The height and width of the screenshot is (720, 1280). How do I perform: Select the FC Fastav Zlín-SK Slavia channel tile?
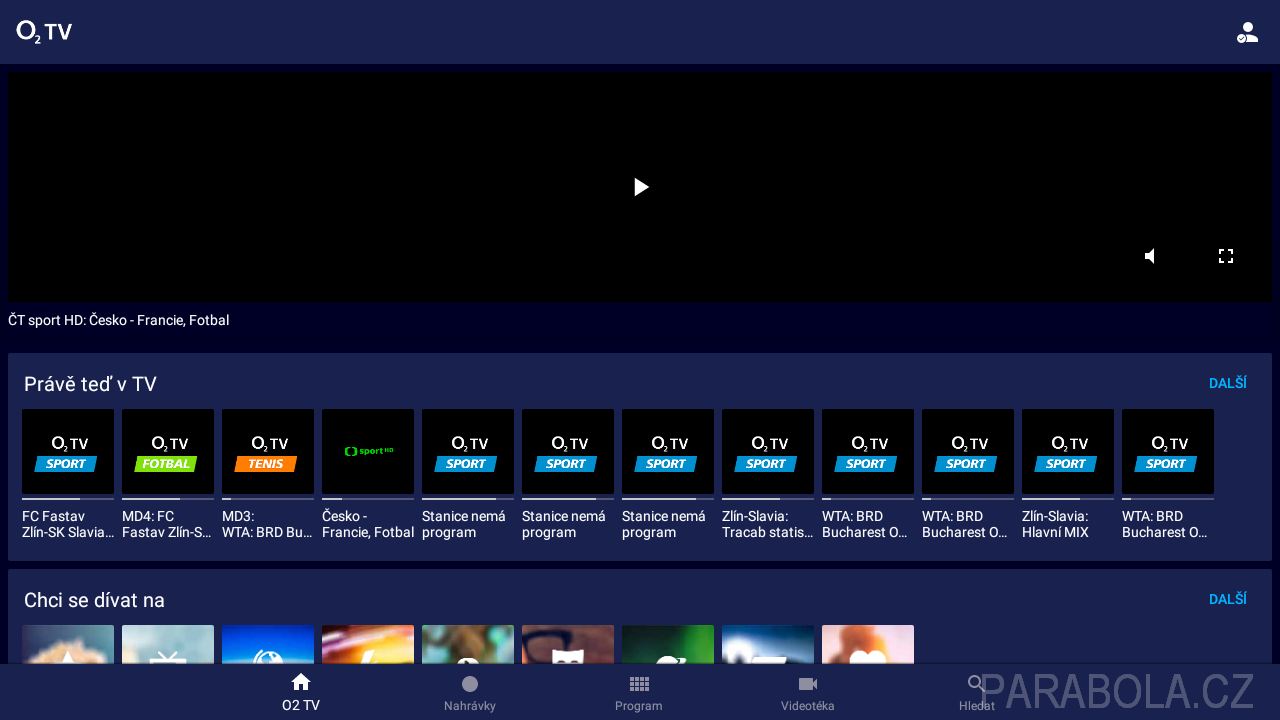click(x=68, y=451)
